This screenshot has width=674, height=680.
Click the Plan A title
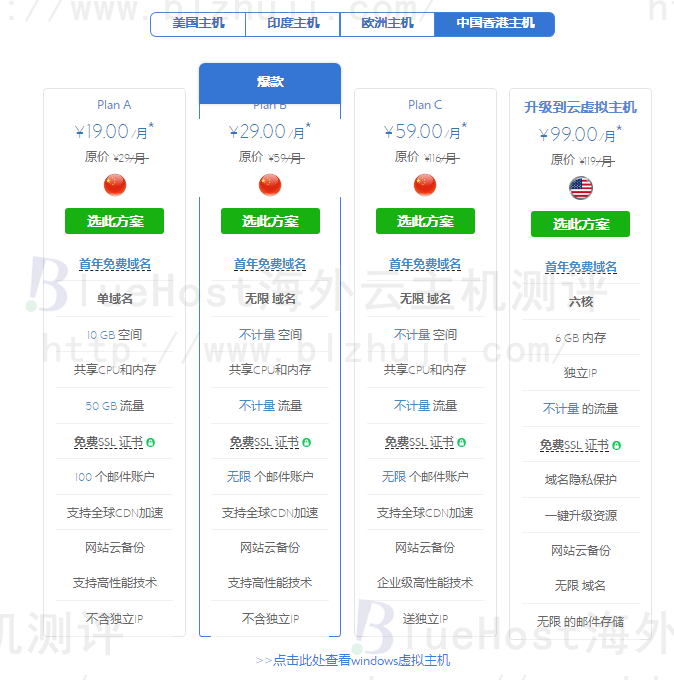[x=114, y=105]
